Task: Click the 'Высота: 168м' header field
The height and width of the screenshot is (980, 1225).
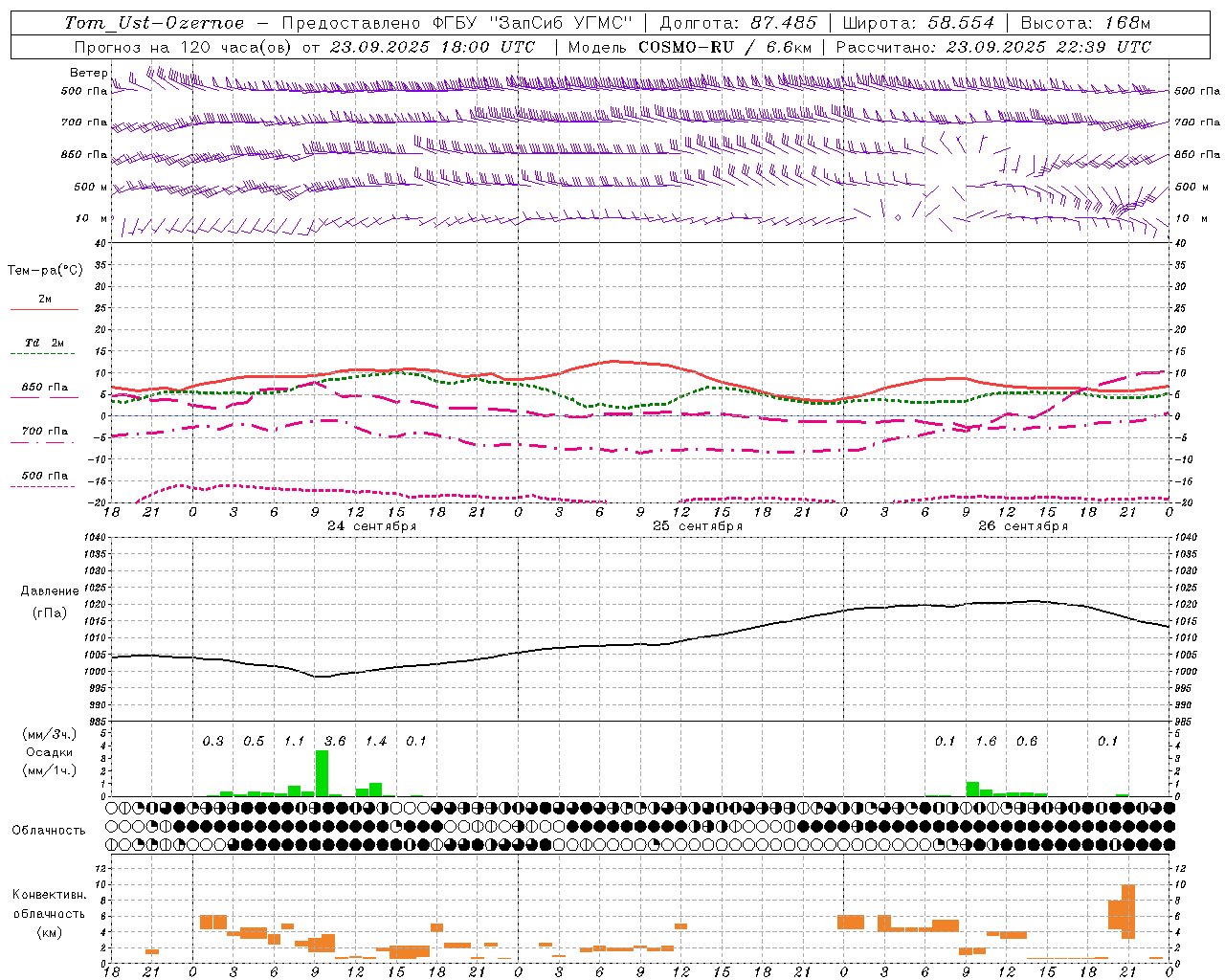Action: coord(1086,23)
